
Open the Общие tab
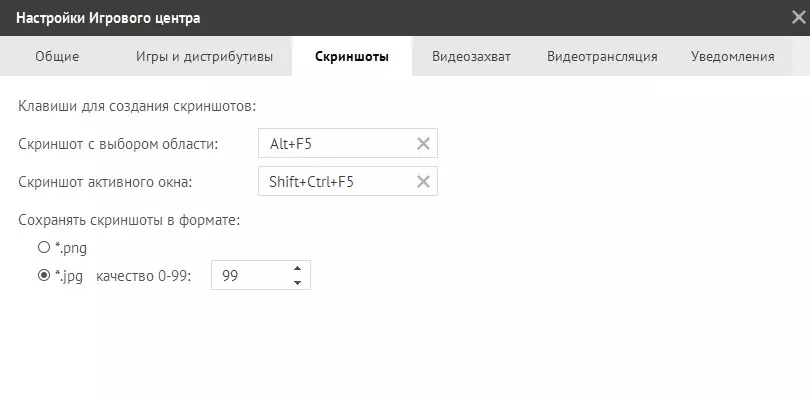[57, 57]
